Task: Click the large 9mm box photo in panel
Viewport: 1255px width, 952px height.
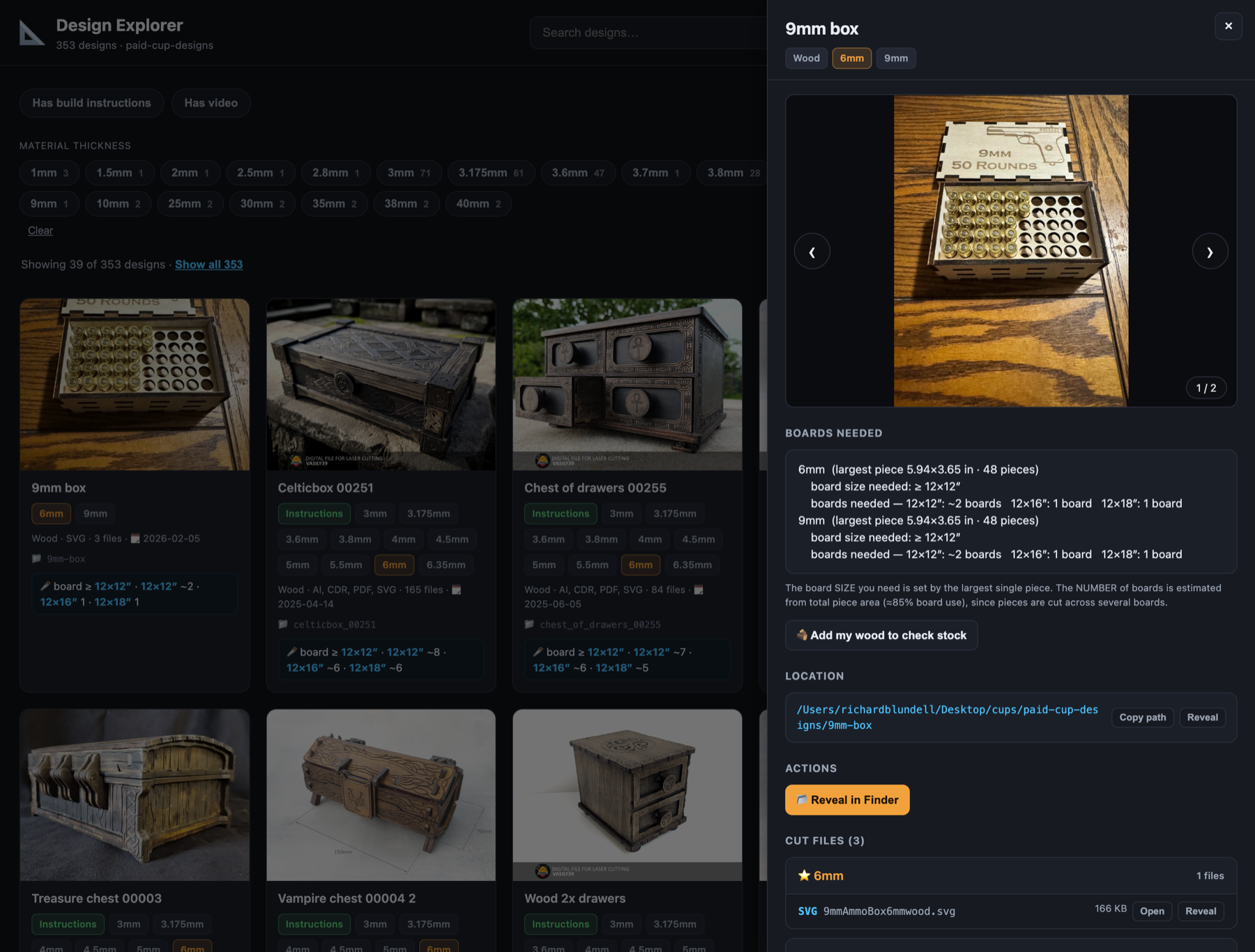Action: point(1011,251)
